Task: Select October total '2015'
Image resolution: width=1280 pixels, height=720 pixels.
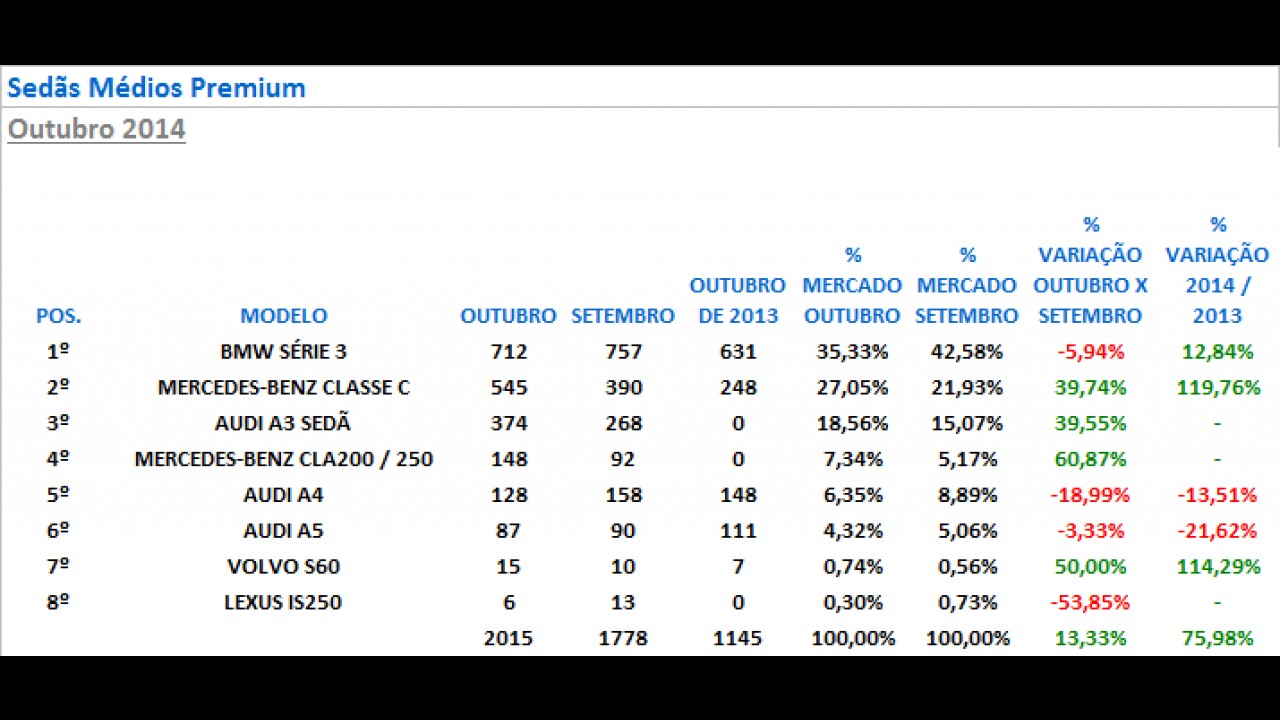Action: (x=508, y=639)
